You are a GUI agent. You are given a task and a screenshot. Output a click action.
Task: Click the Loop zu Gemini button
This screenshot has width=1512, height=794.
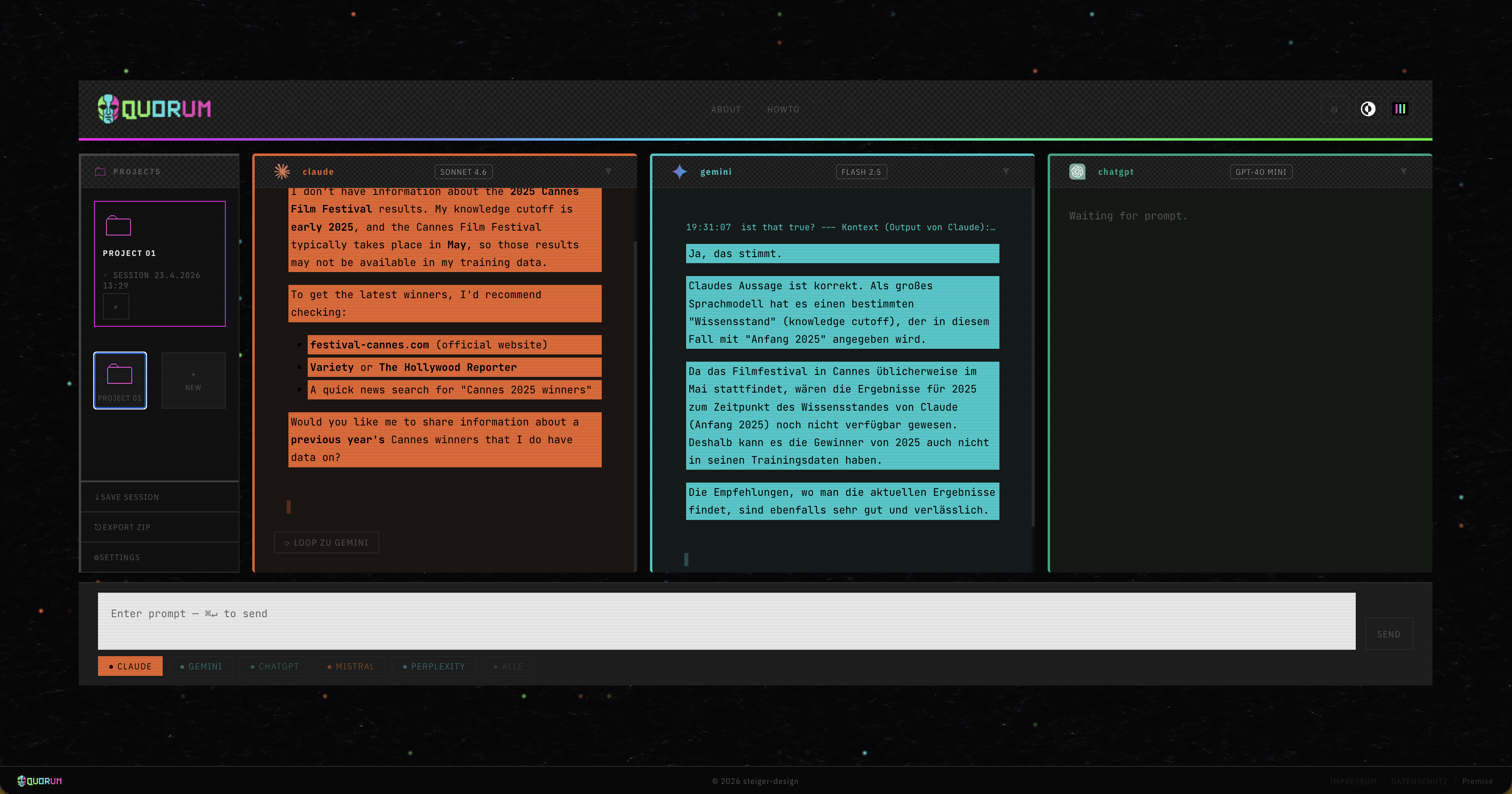(x=326, y=542)
